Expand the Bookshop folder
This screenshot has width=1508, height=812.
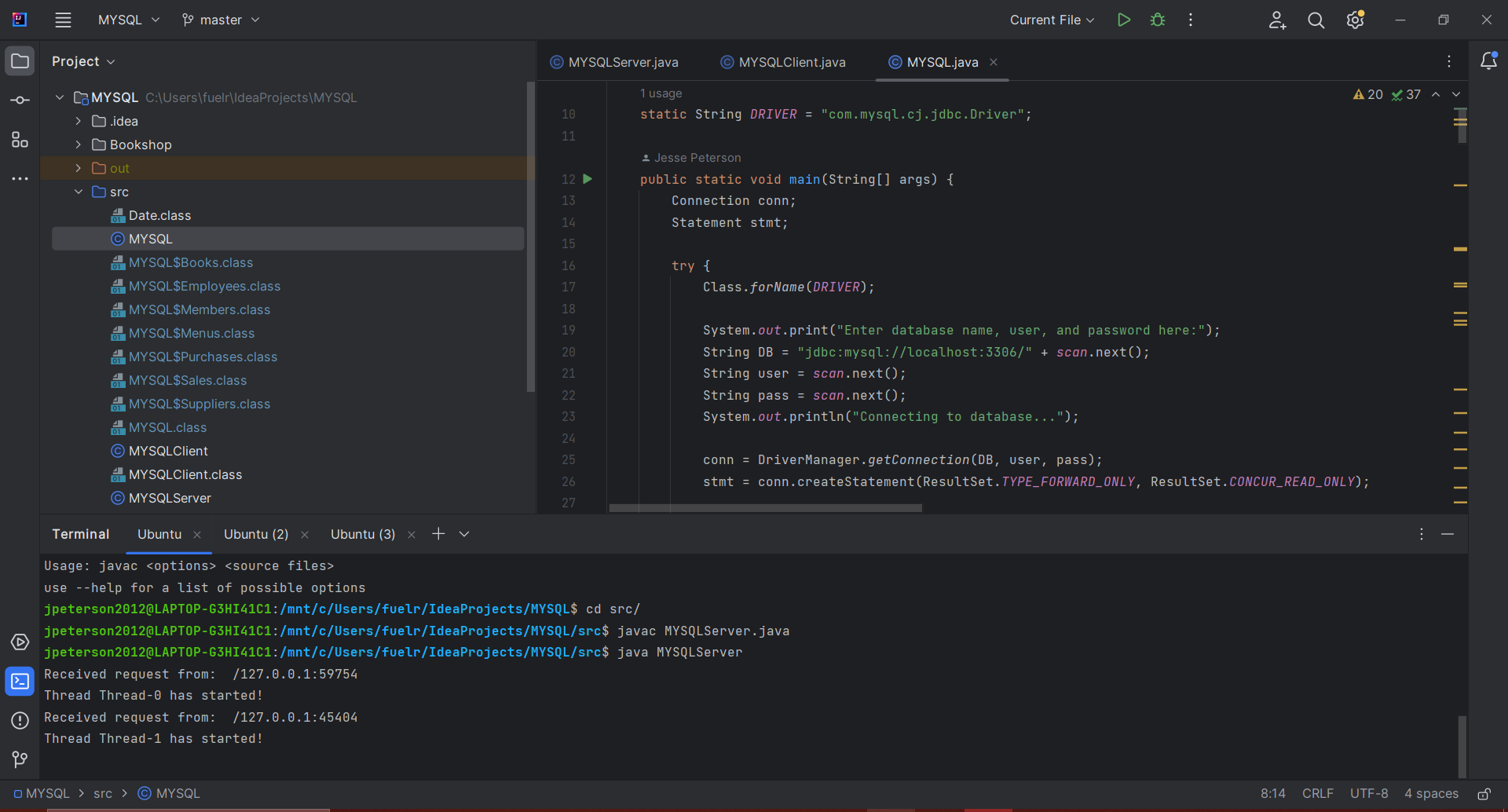(79, 144)
